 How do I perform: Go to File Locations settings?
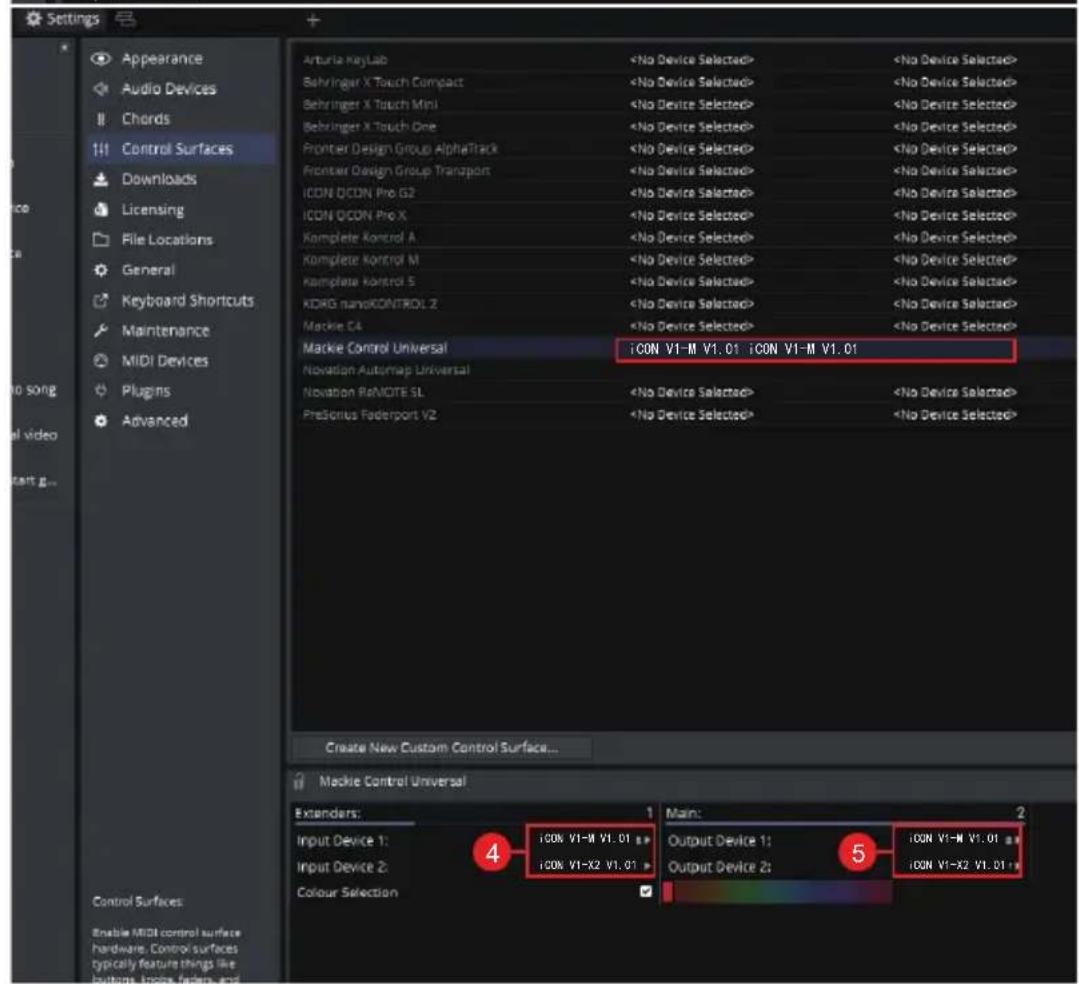[167, 240]
